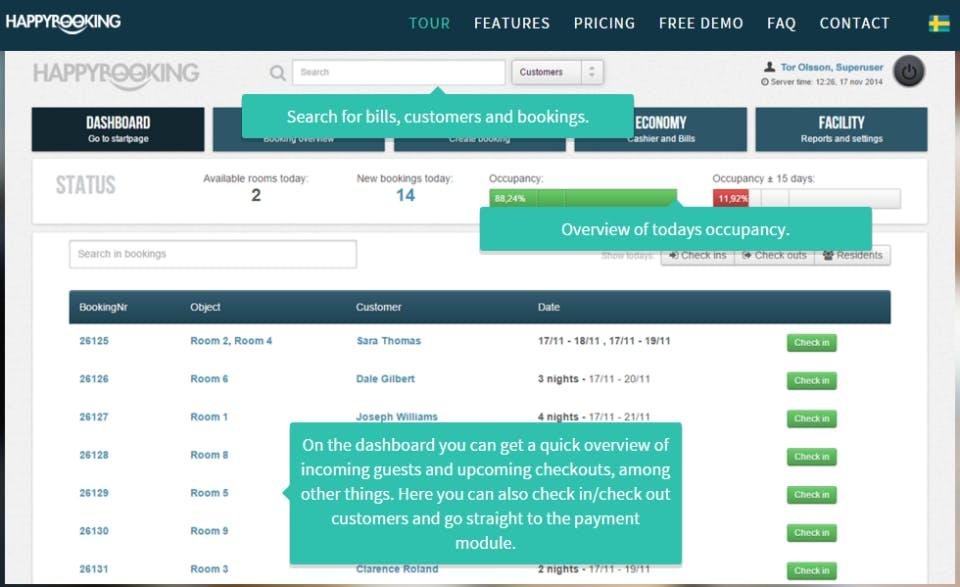Check in booking 26131

(x=811, y=570)
